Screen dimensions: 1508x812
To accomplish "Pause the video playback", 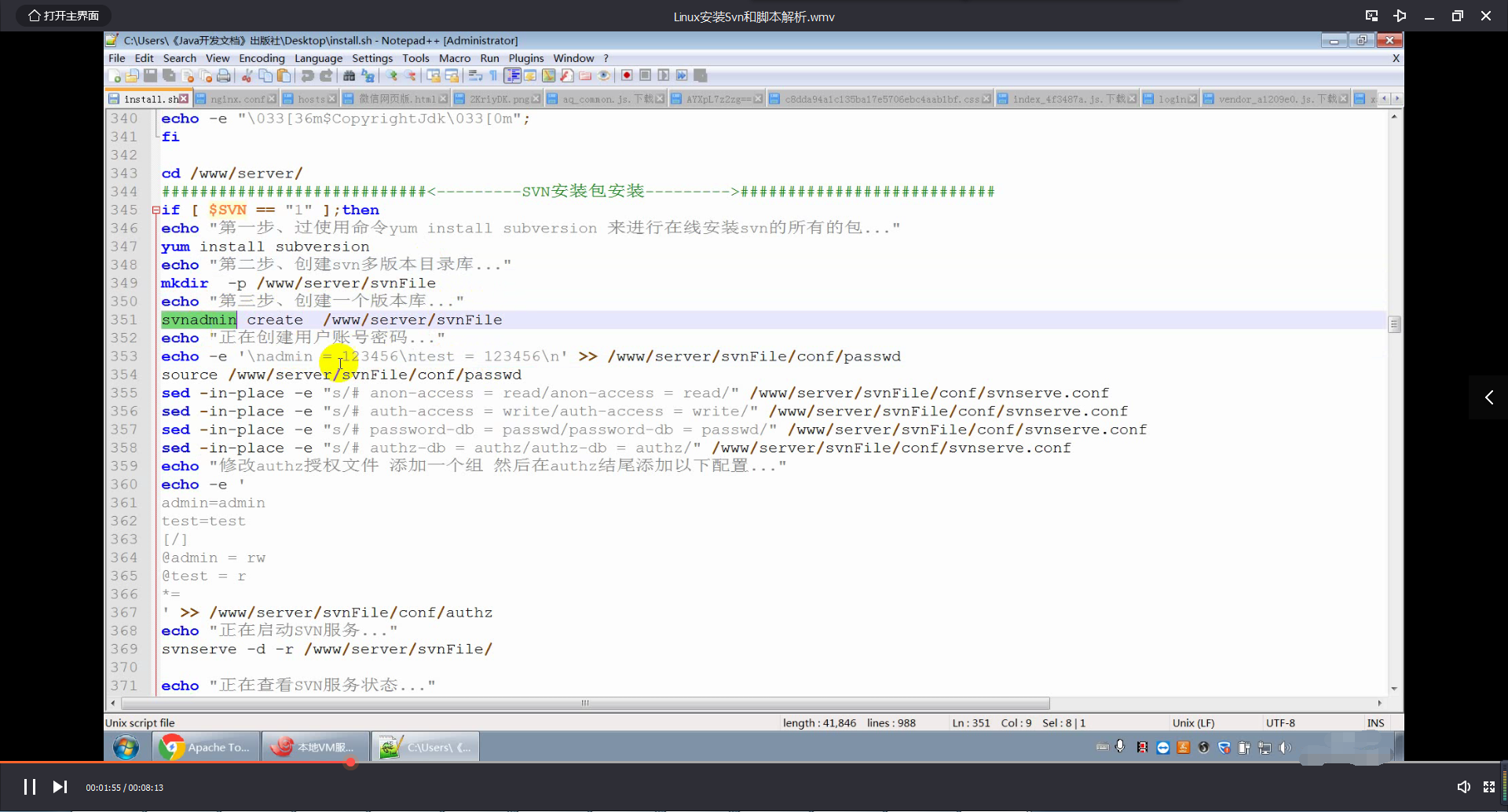I will [x=30, y=787].
